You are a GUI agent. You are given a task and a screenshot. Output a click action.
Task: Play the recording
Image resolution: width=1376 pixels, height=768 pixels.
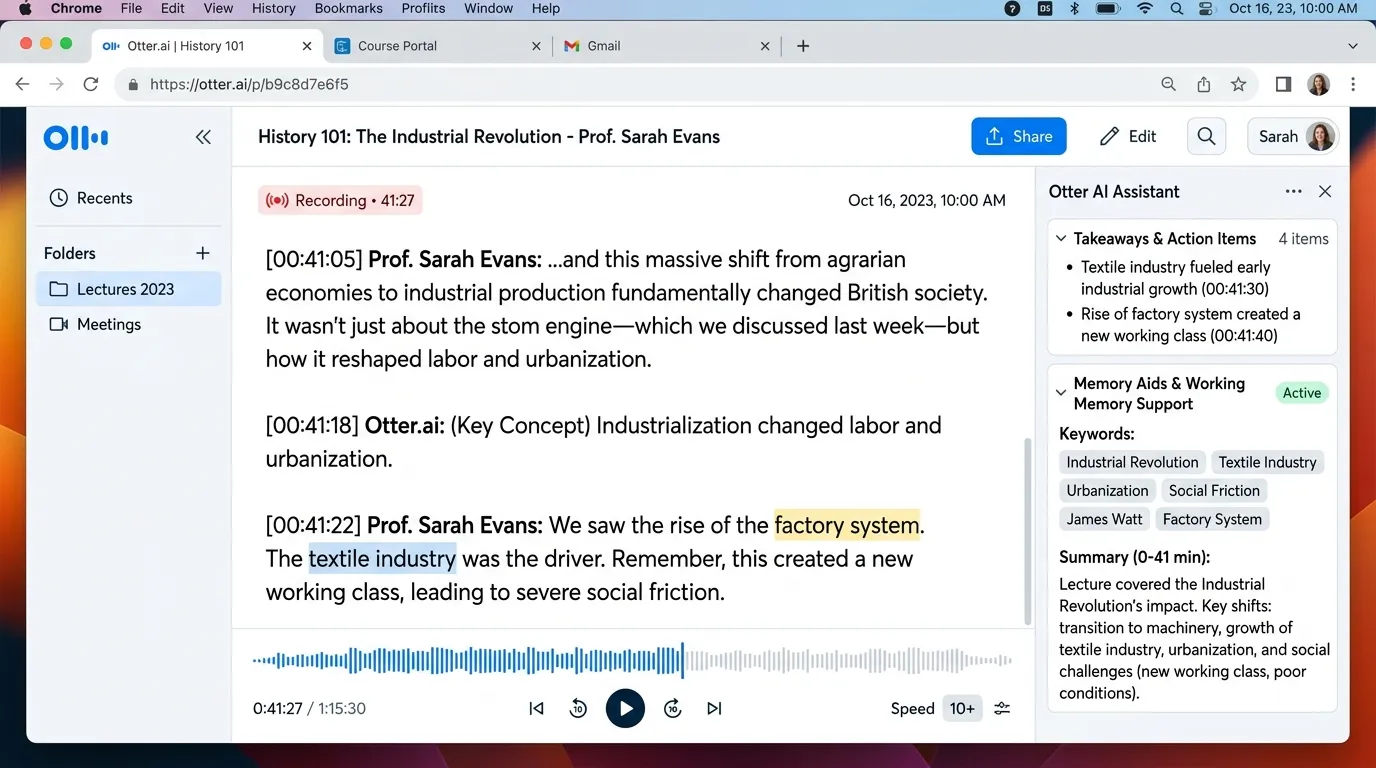coord(625,708)
